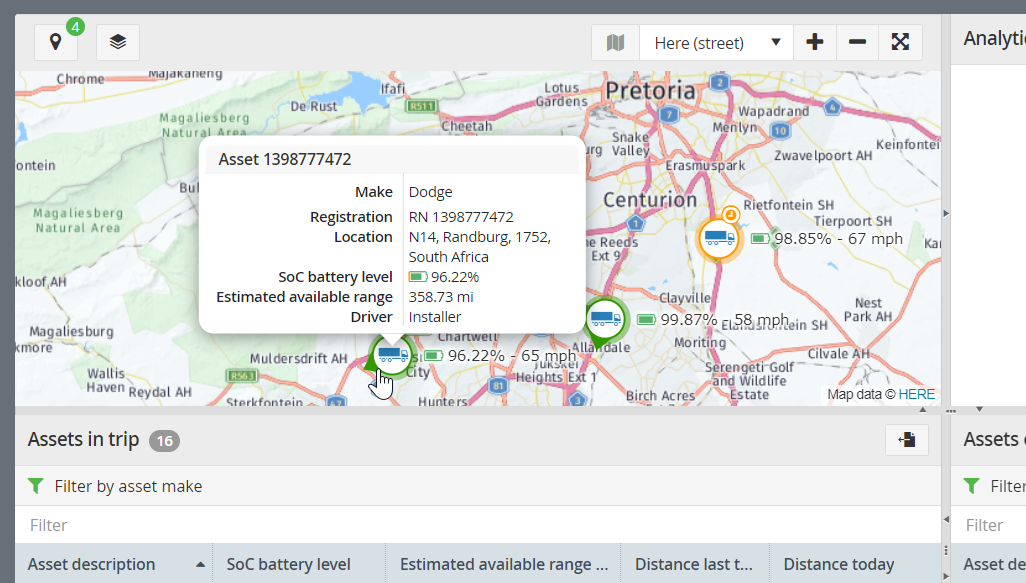Click the clock badge on orange truck marker
Viewport: 1026px width, 583px height.
point(731,215)
